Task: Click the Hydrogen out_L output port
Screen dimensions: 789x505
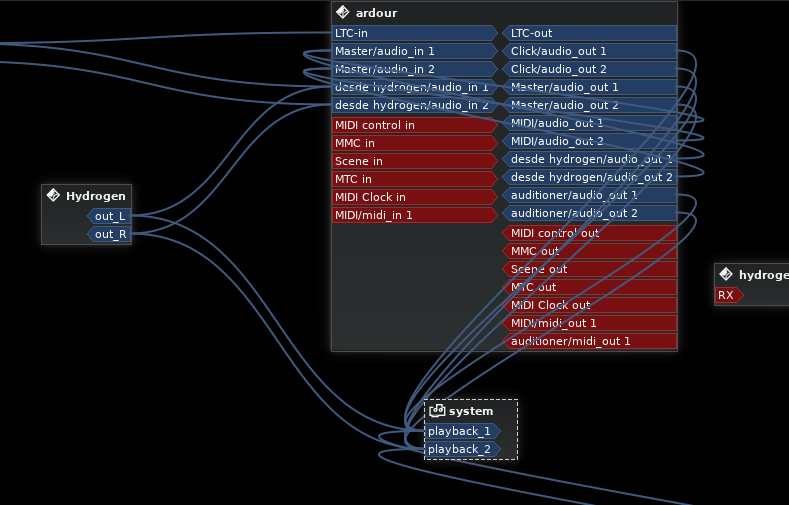Action: (x=111, y=217)
